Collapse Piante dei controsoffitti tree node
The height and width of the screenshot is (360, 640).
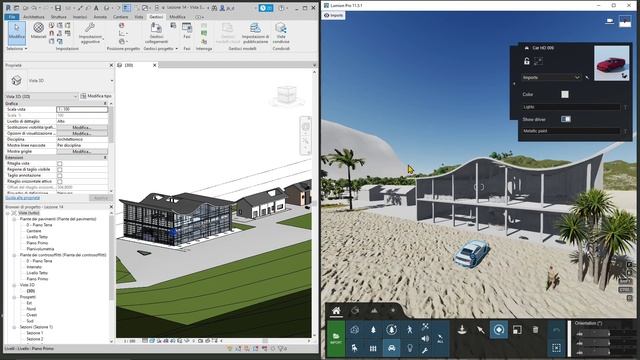tap(14, 255)
